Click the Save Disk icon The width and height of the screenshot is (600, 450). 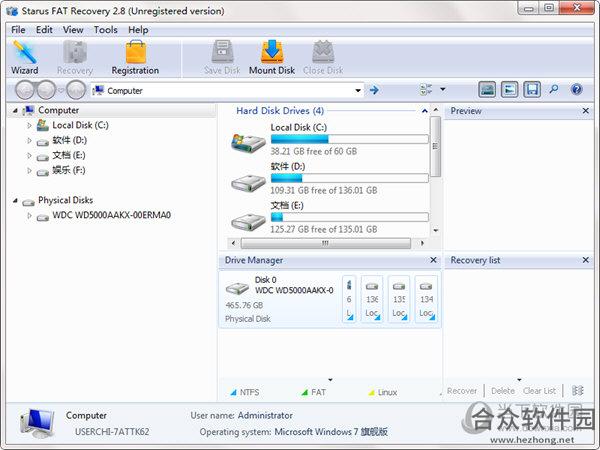pos(222,57)
